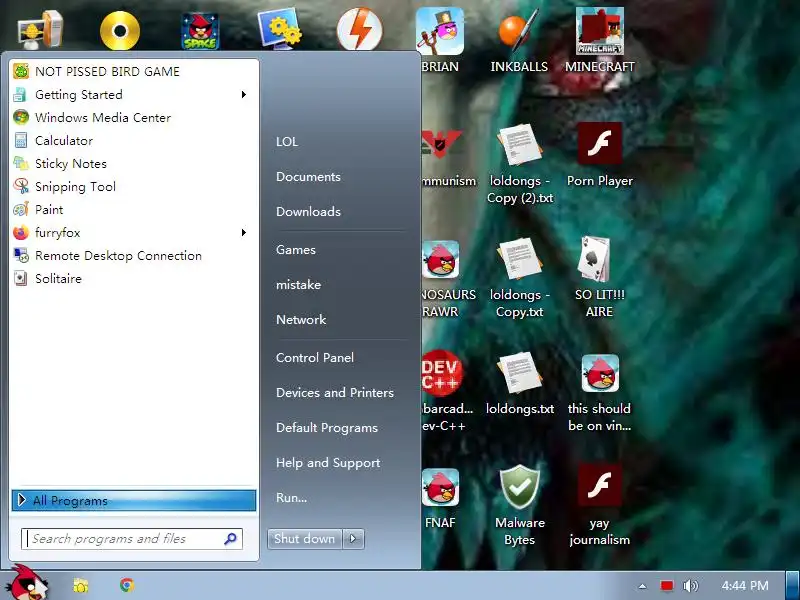Select the loldongs.txt file icon
The image size is (800, 600).
(x=519, y=373)
